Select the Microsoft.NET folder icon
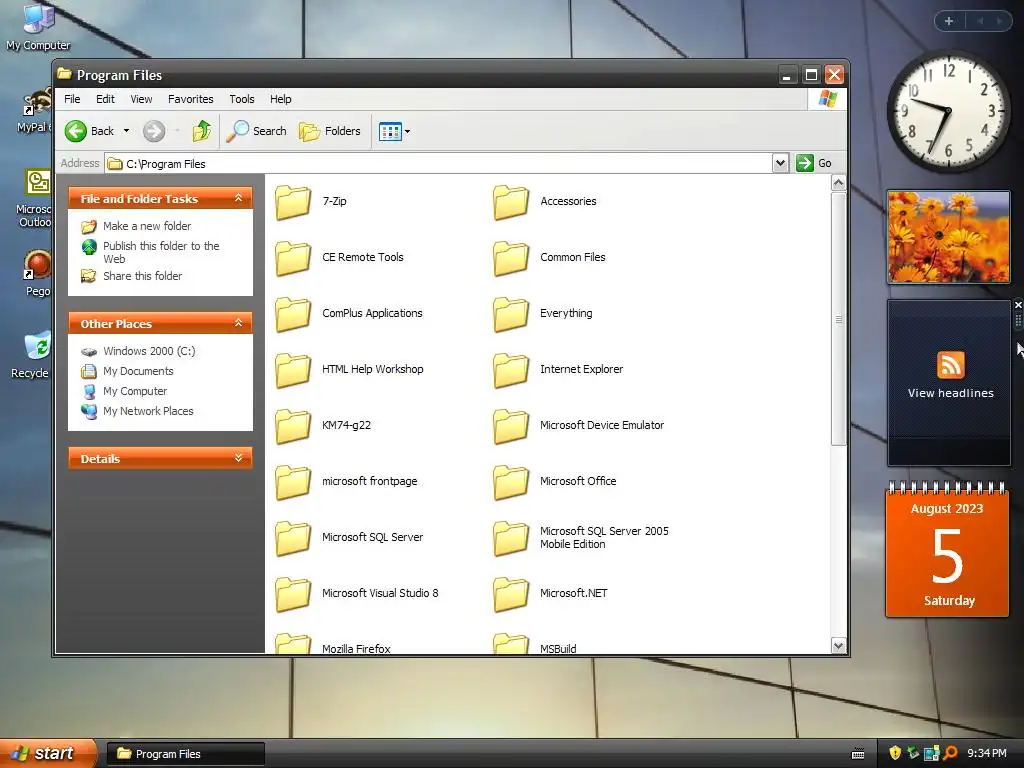This screenshot has height=768, width=1024. pyautogui.click(x=511, y=594)
